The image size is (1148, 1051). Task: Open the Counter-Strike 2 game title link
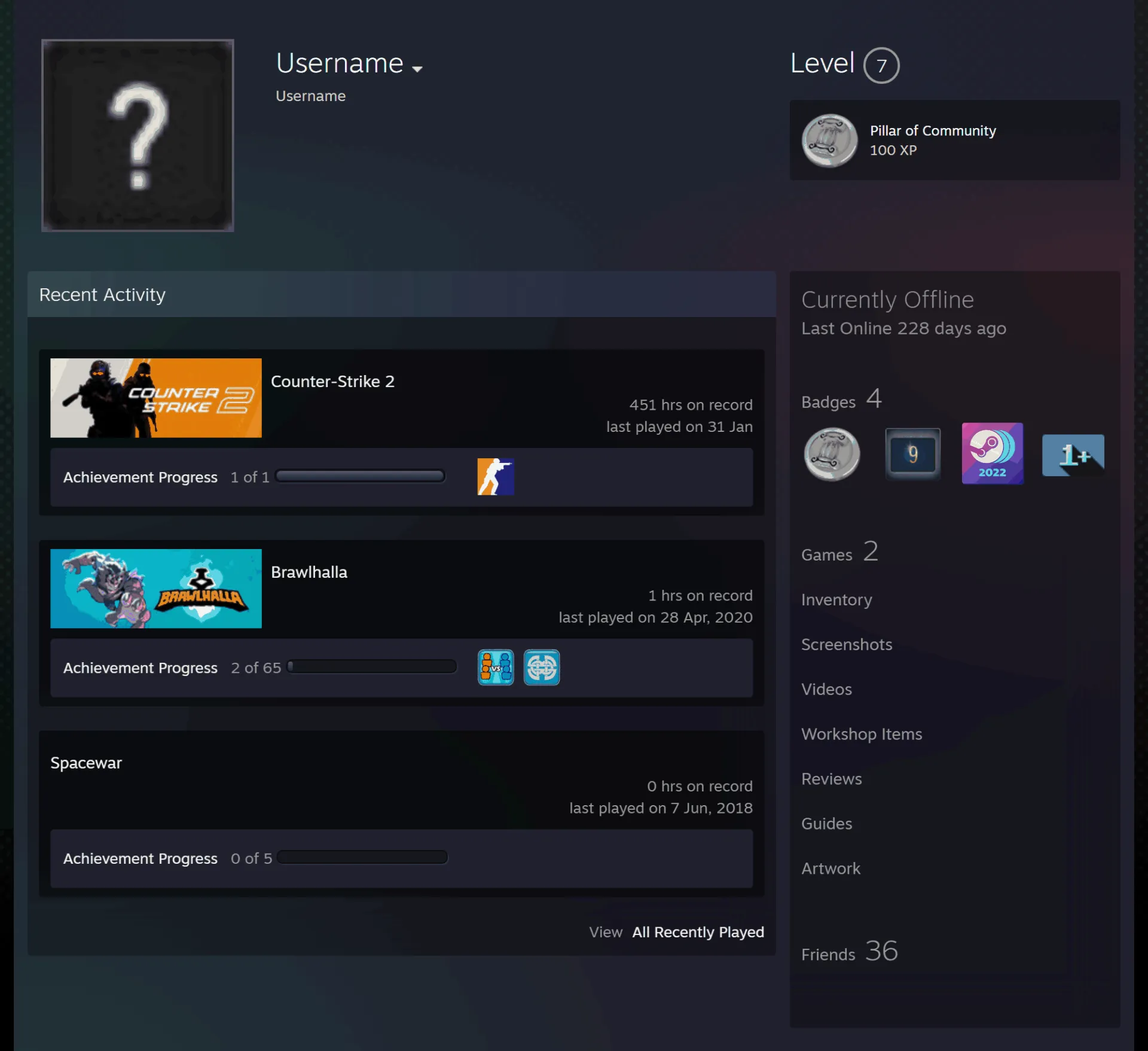[x=332, y=381]
